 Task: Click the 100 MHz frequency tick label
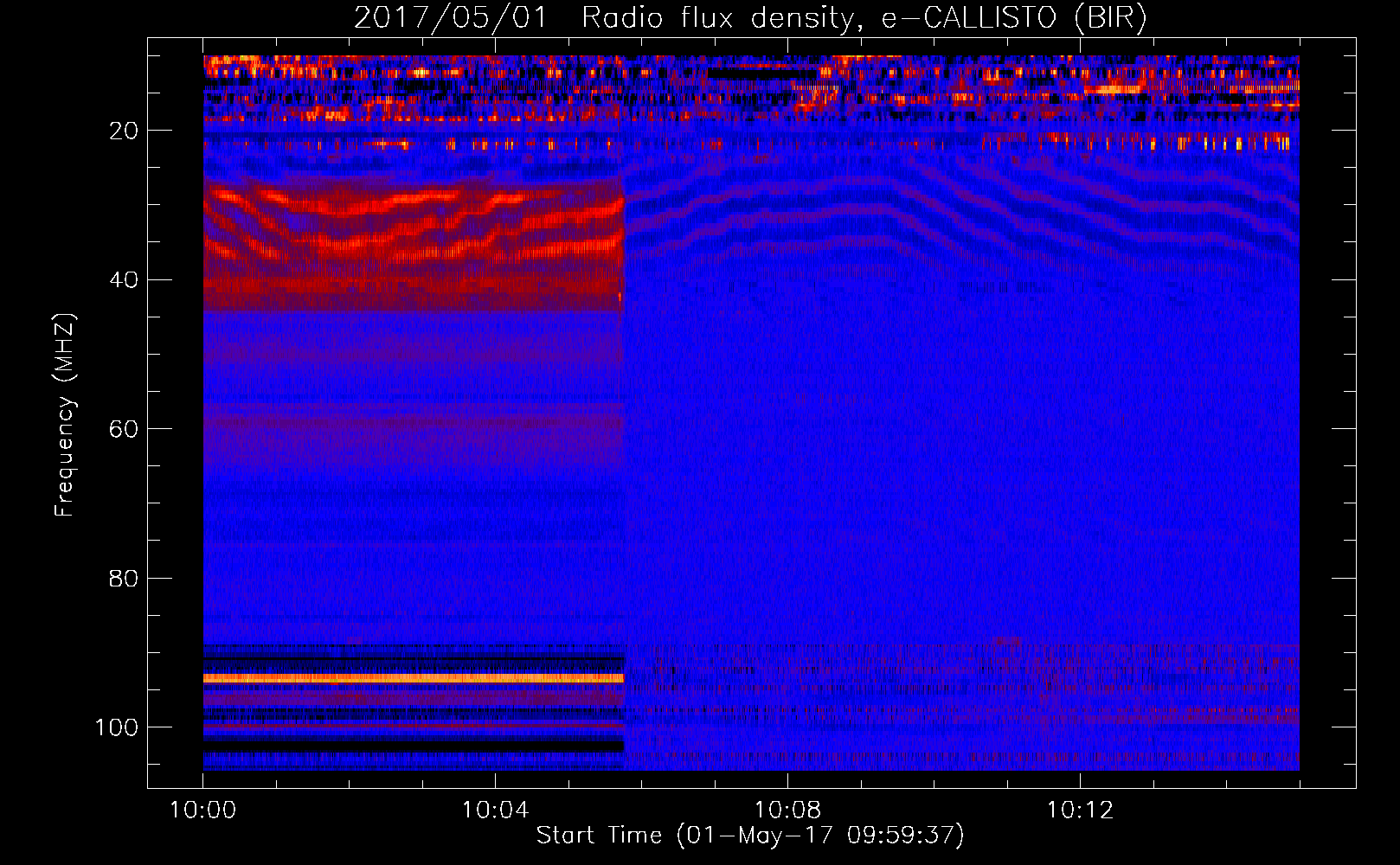click(x=117, y=727)
